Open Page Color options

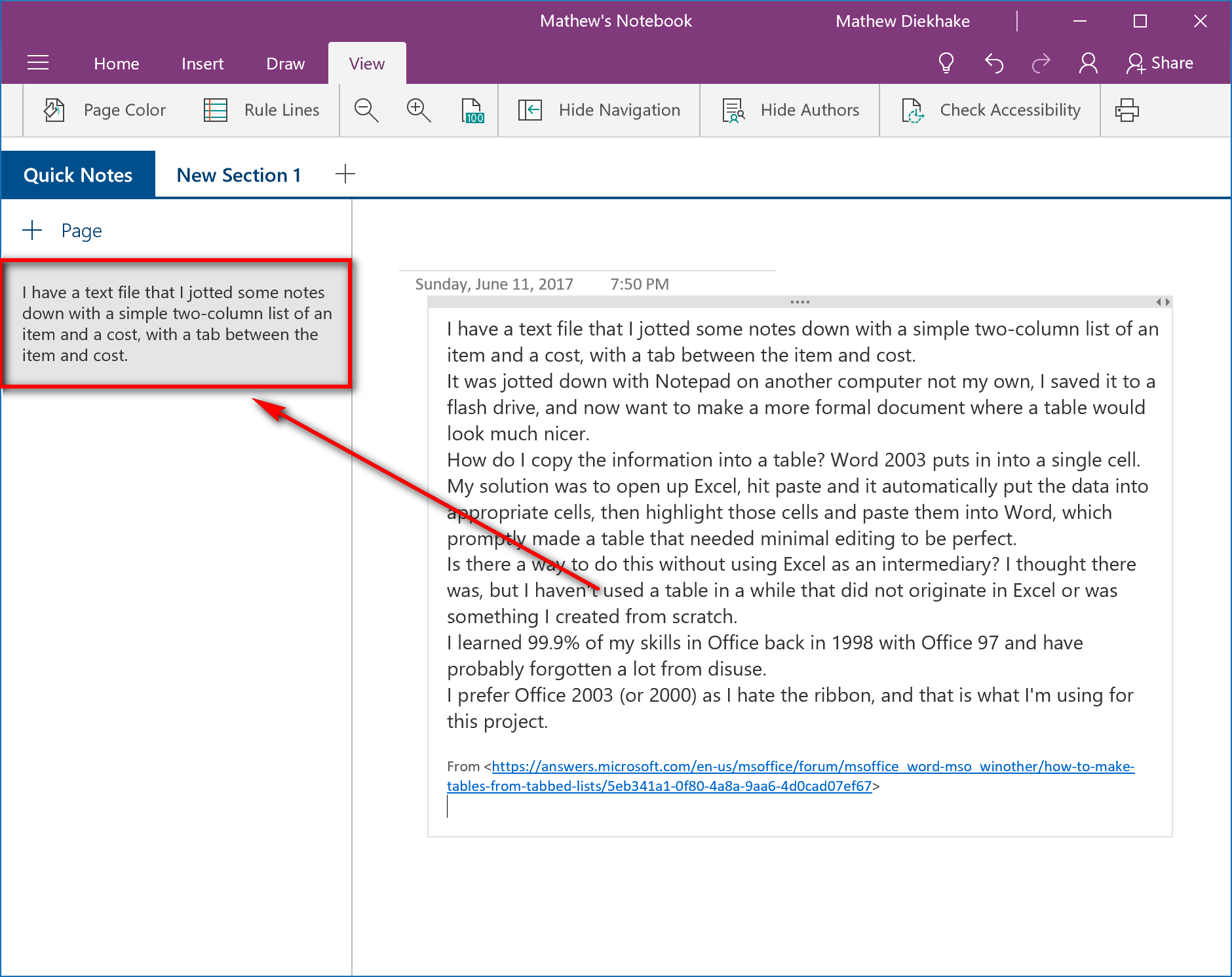click(x=125, y=110)
